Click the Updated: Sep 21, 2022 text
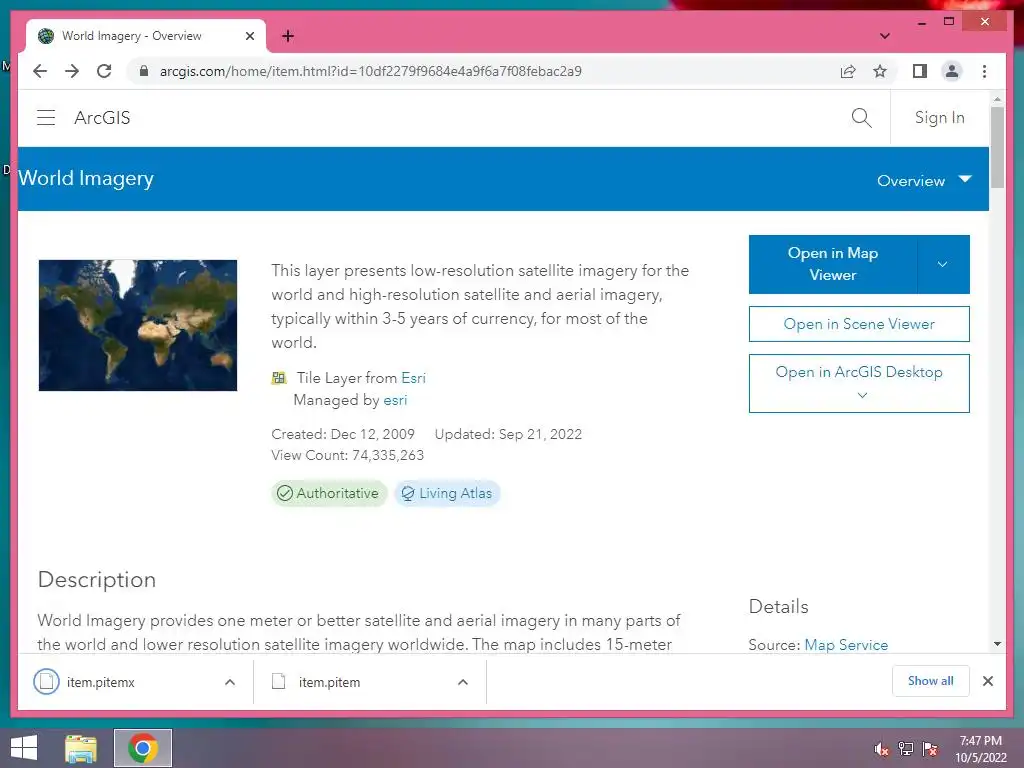The width and height of the screenshot is (1024, 768). (508, 434)
